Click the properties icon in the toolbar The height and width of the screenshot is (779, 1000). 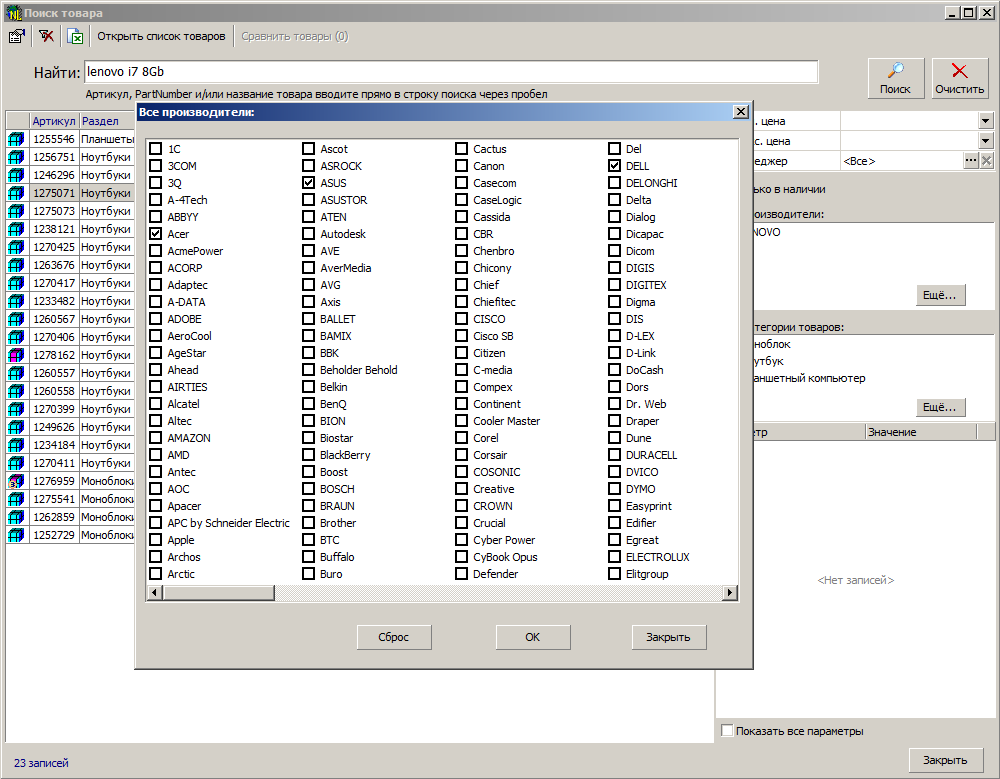(17, 36)
